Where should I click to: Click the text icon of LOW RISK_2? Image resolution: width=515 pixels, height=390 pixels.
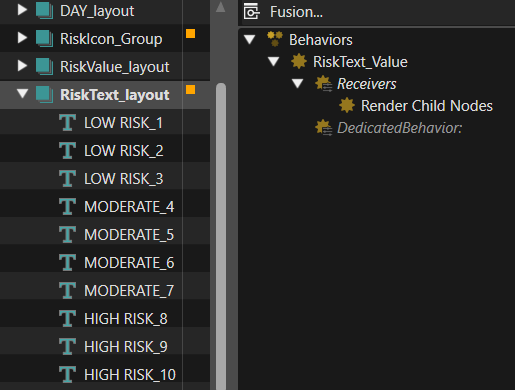[x=68, y=151]
